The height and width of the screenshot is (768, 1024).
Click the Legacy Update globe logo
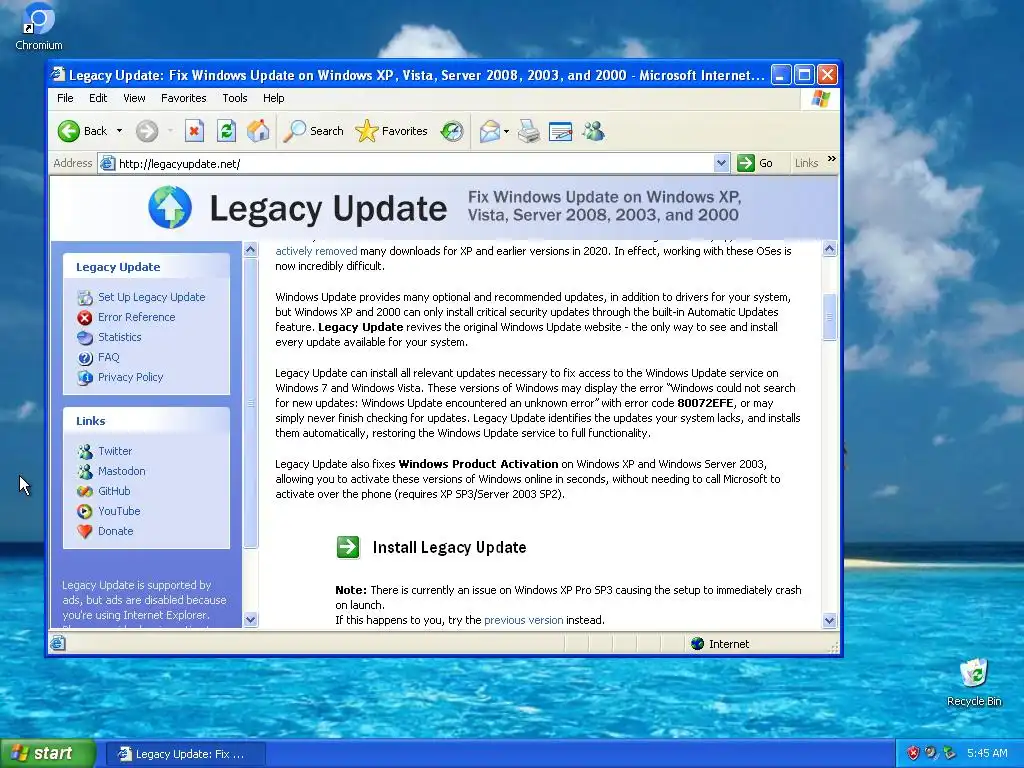[170, 208]
